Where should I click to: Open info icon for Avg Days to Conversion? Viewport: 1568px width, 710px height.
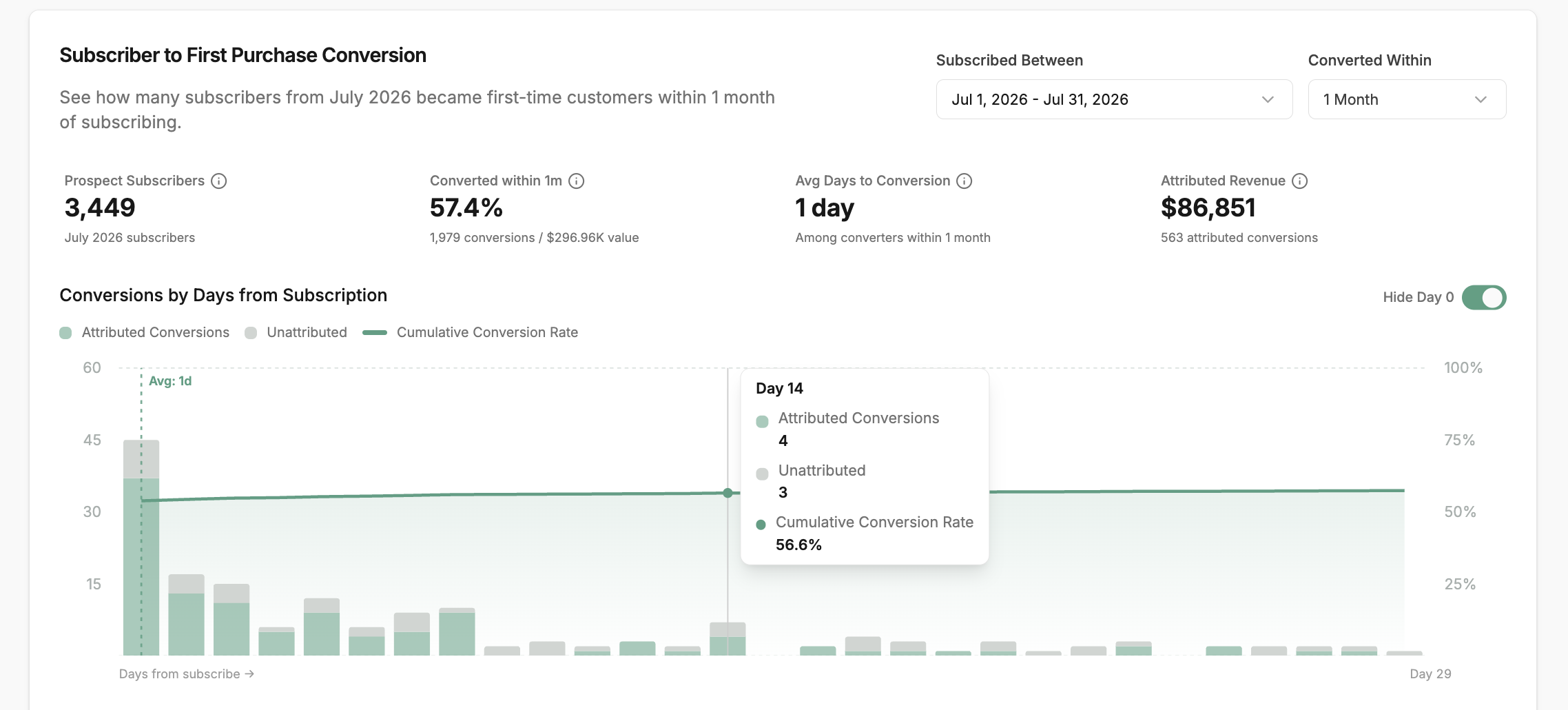pos(964,181)
